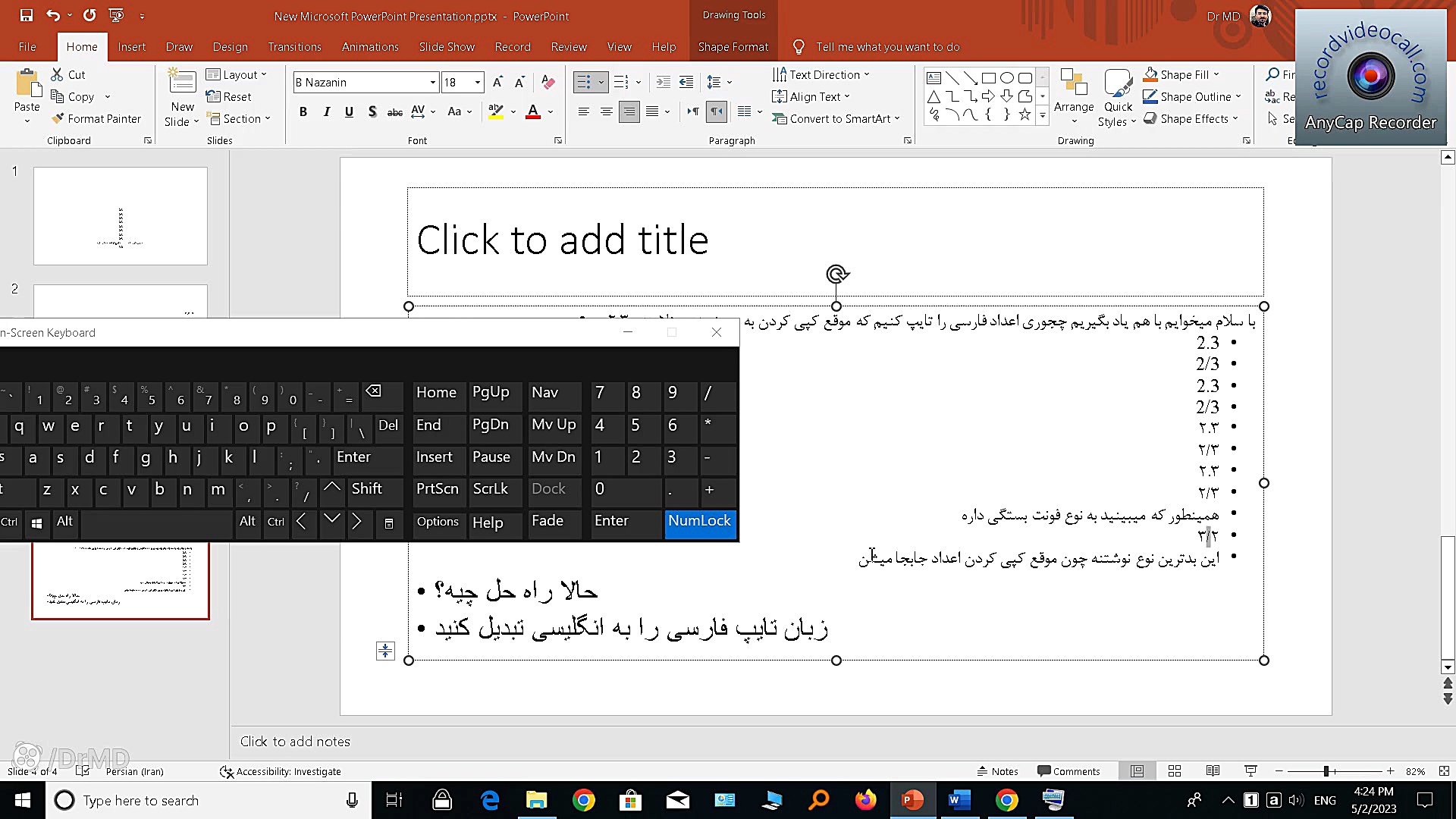Select the Format Painter tool
This screenshot has width=1456, height=819.
pyautogui.click(x=96, y=119)
